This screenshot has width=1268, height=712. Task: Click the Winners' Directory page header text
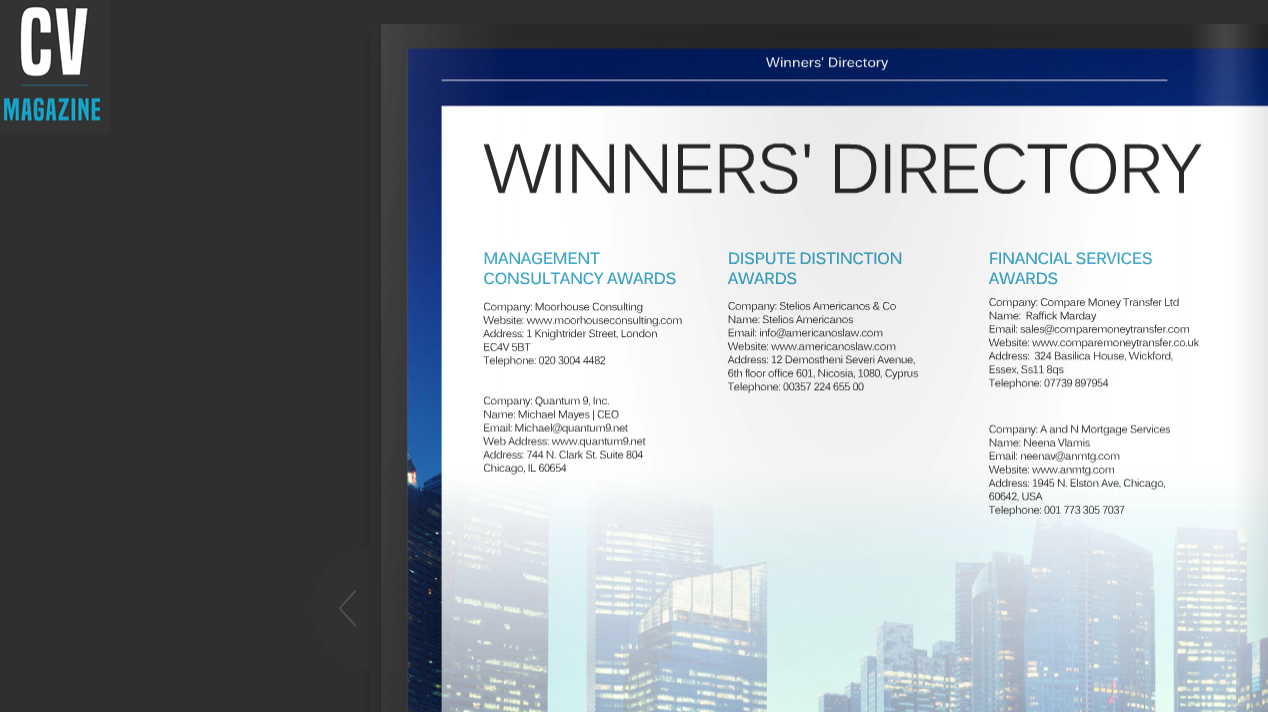tap(827, 62)
